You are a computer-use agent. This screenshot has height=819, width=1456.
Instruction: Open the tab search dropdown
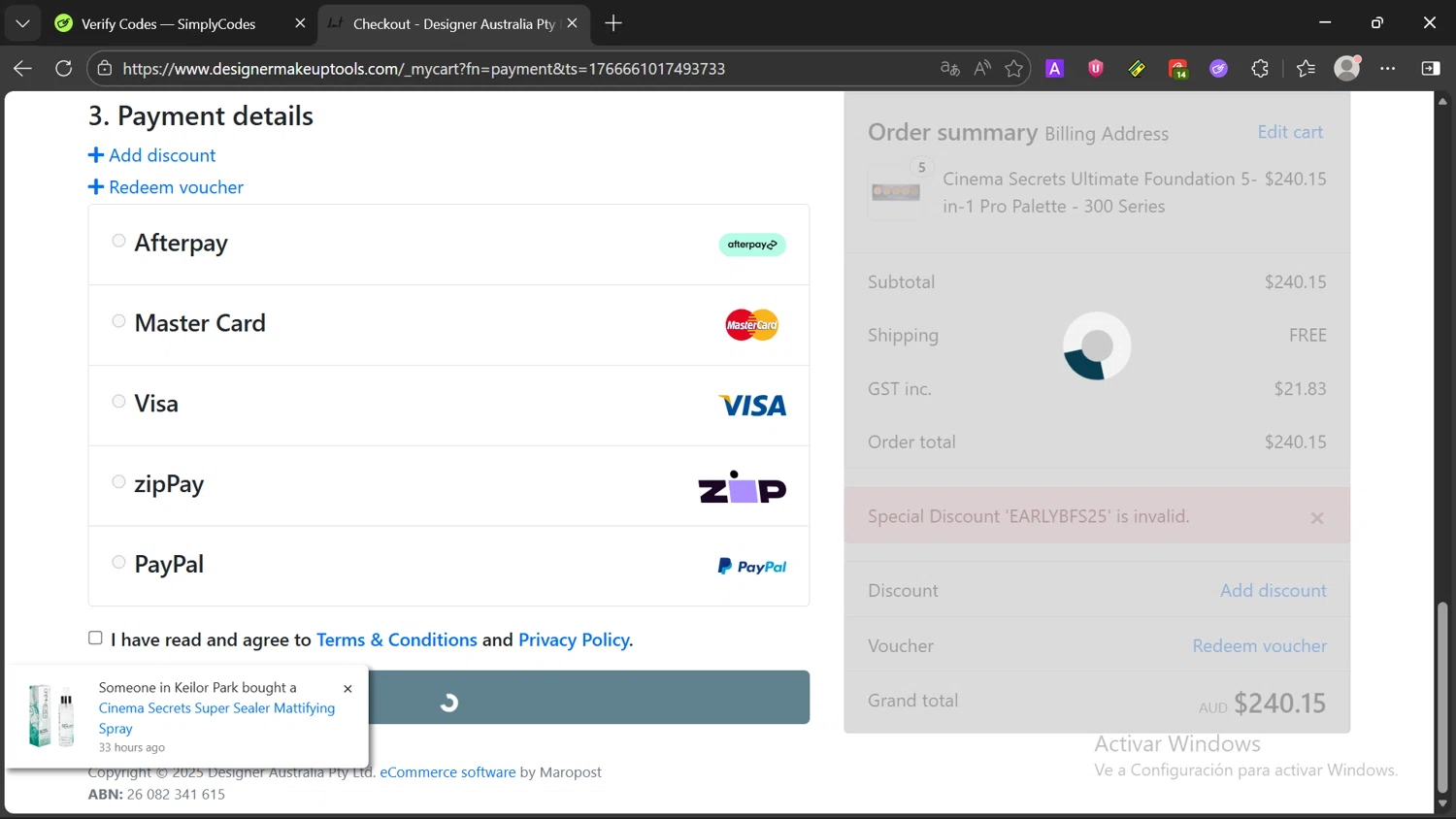(22, 23)
